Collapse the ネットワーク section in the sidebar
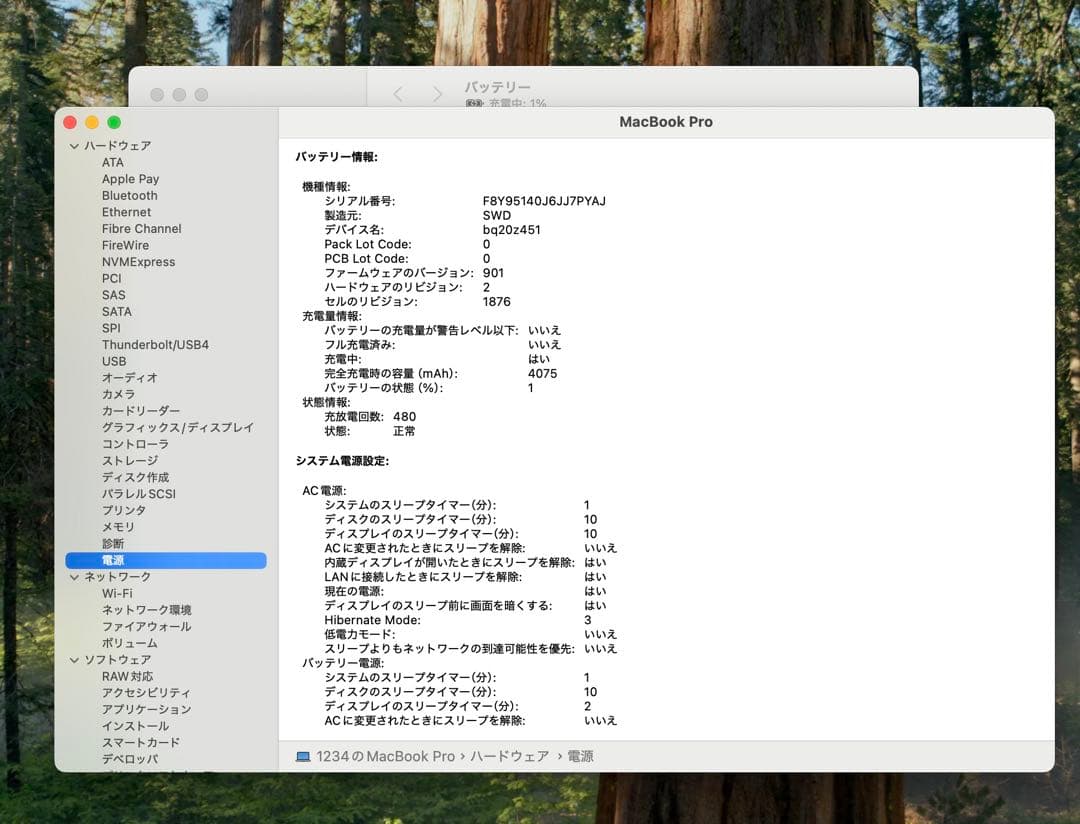The width and height of the screenshot is (1080, 824). (74, 577)
